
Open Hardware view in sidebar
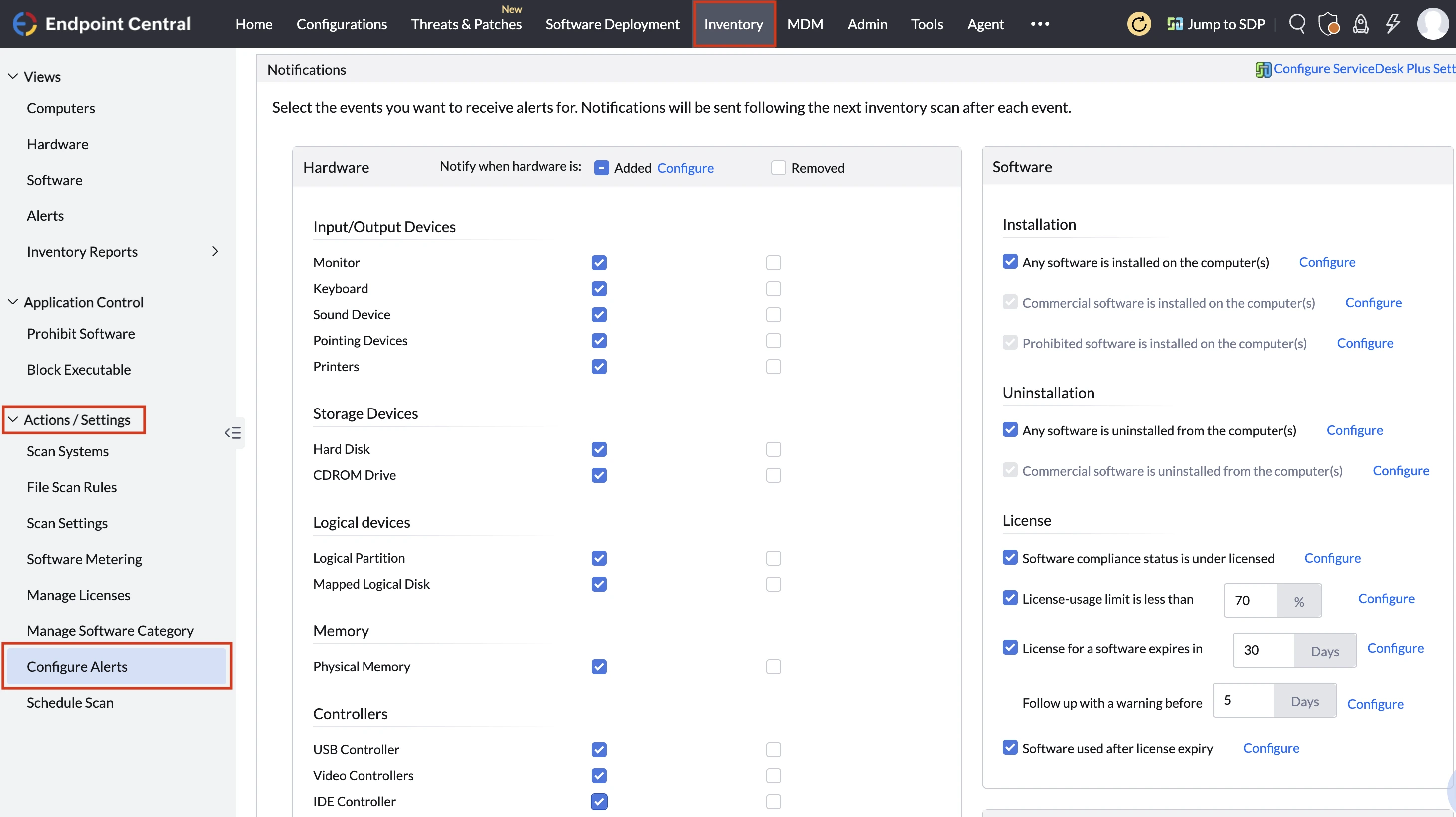click(x=58, y=144)
